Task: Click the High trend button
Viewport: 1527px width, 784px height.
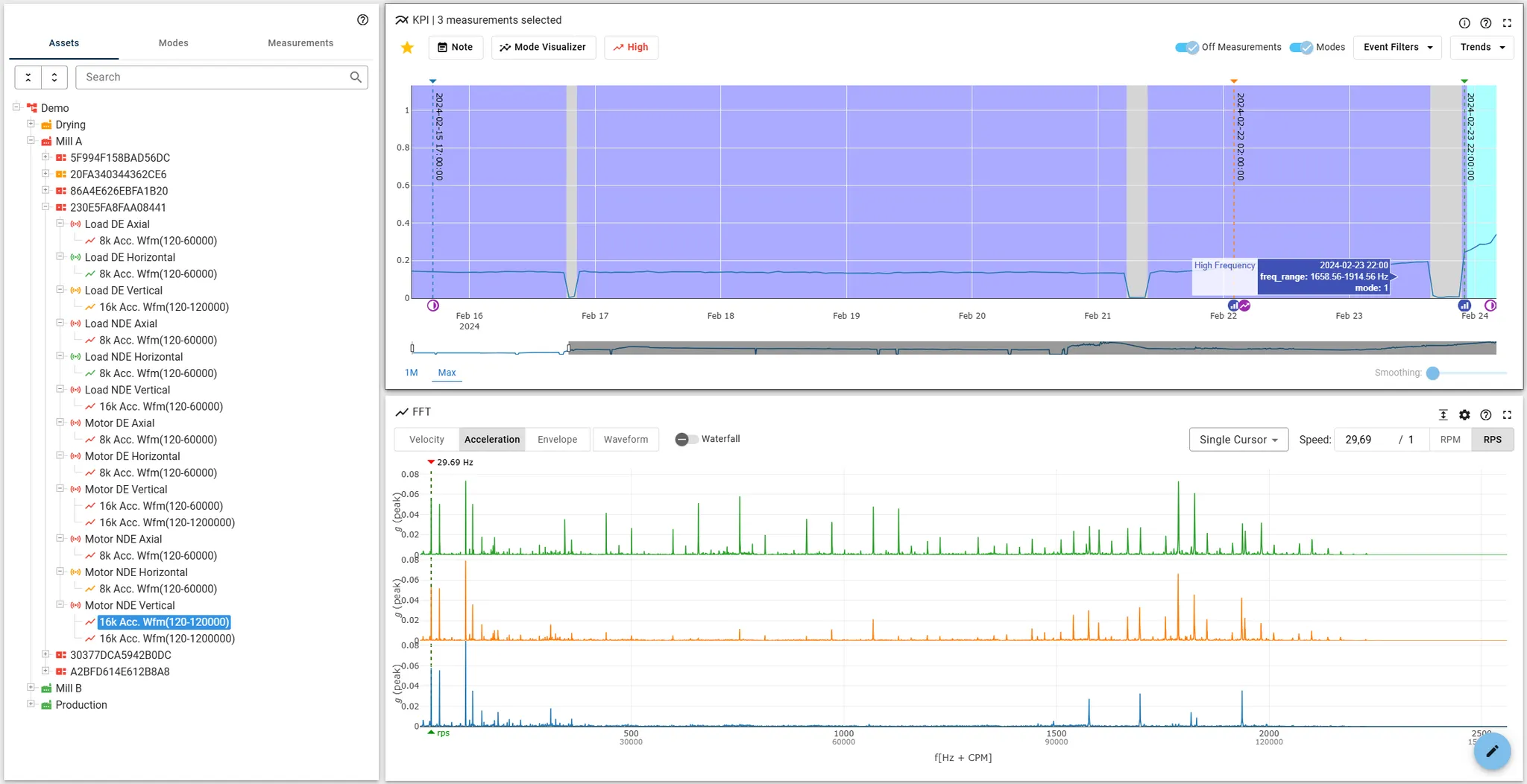Action: click(631, 47)
